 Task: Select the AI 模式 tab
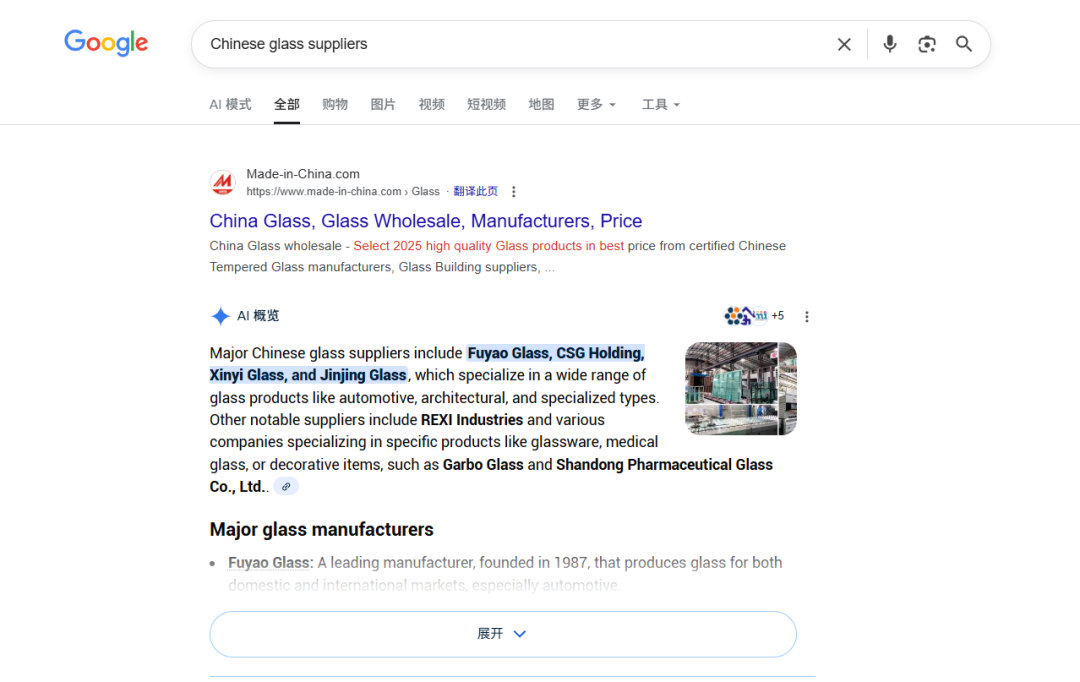[x=230, y=105]
